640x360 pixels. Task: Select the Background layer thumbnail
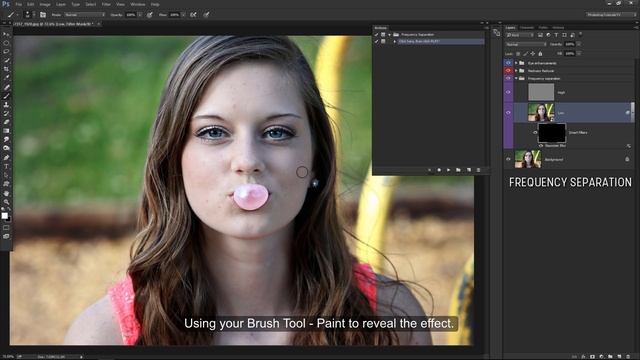point(528,159)
